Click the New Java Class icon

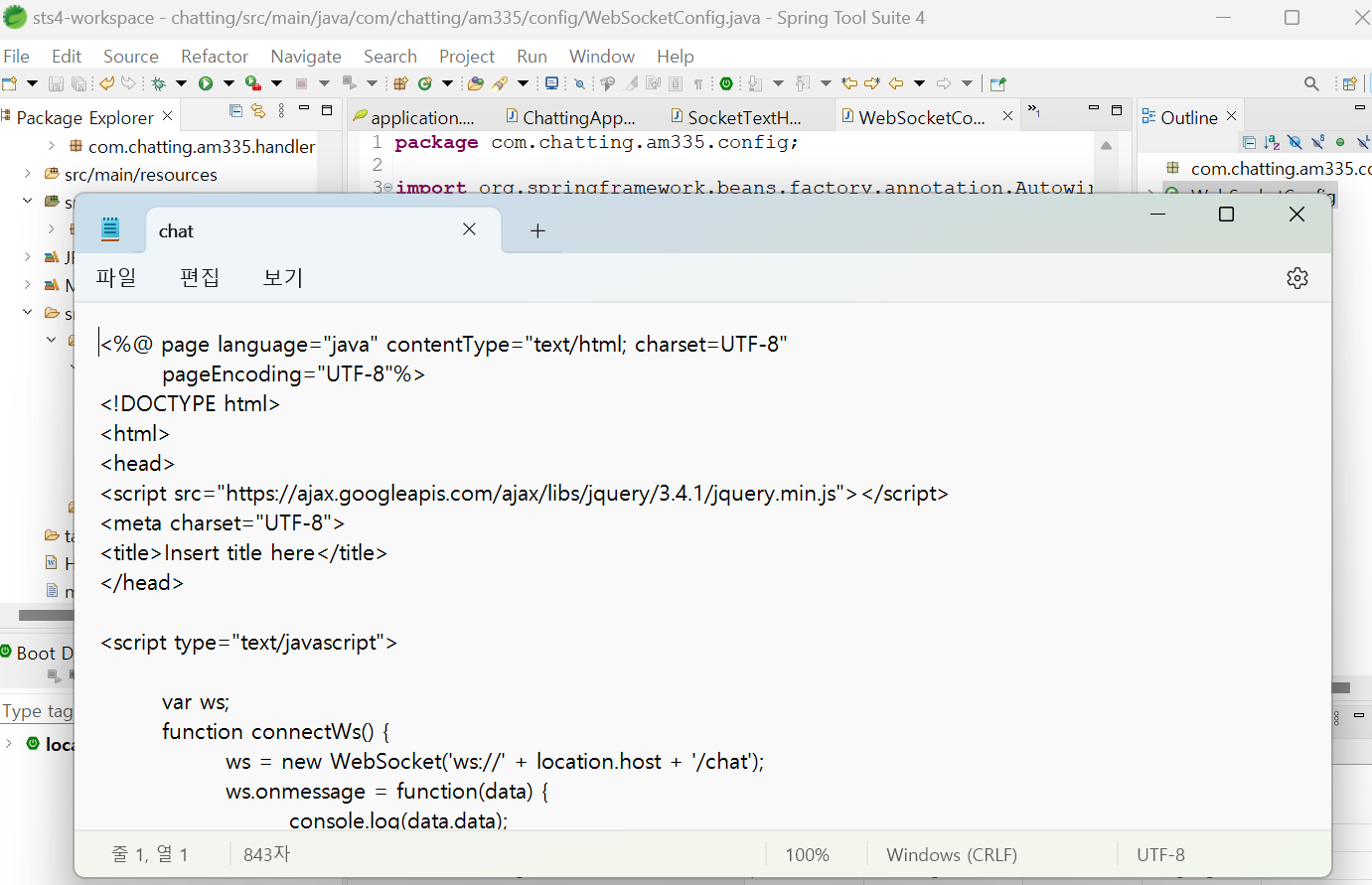pos(424,83)
